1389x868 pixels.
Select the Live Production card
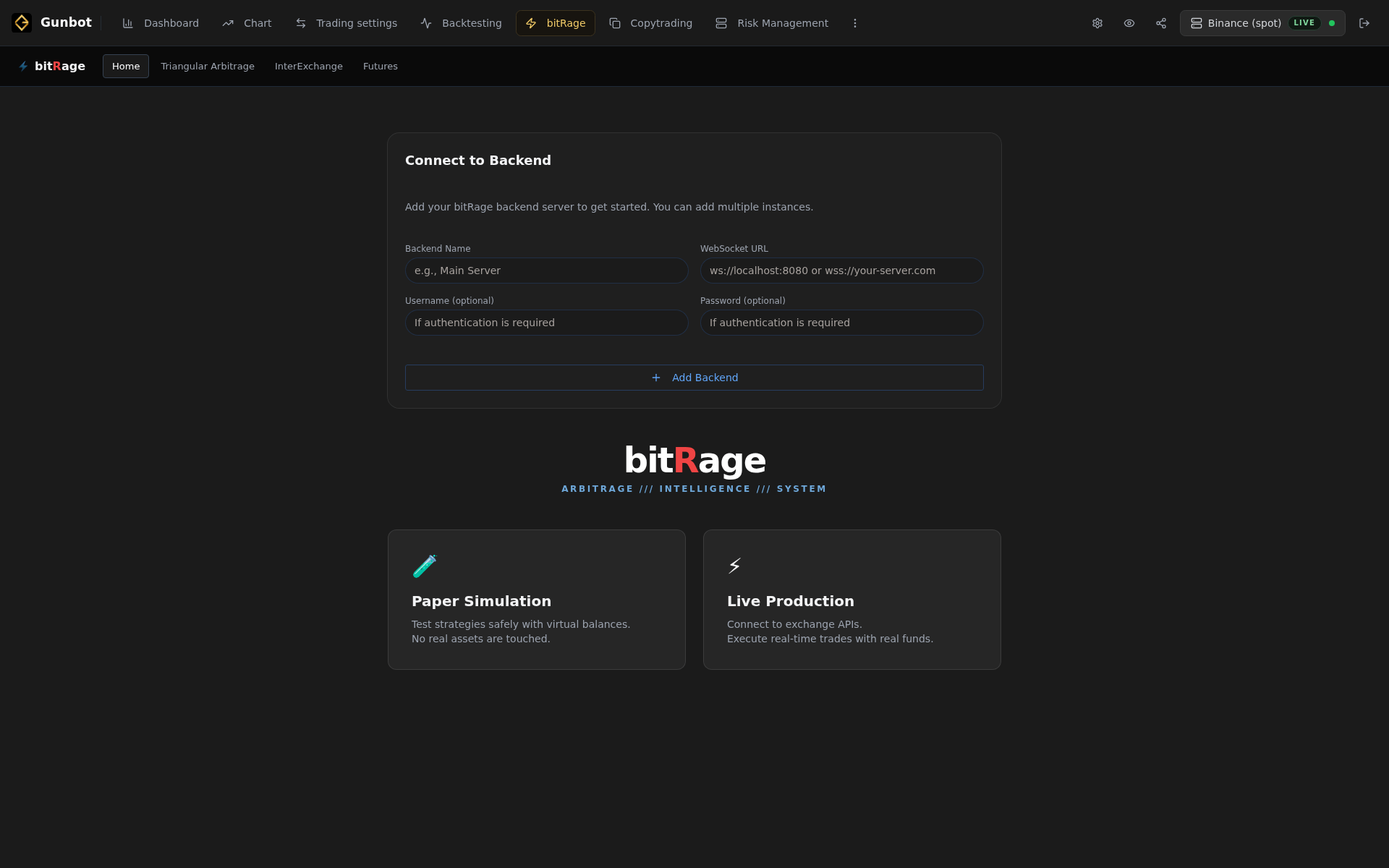point(852,600)
